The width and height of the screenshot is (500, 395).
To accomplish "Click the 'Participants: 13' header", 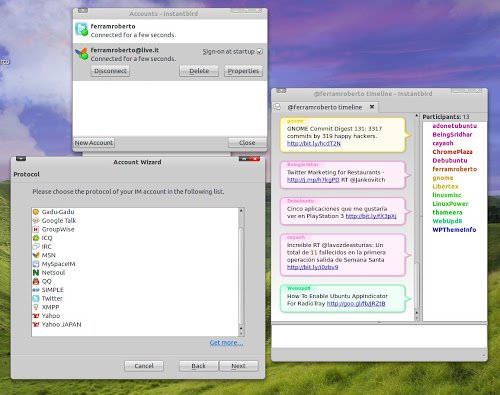I will pos(446,117).
